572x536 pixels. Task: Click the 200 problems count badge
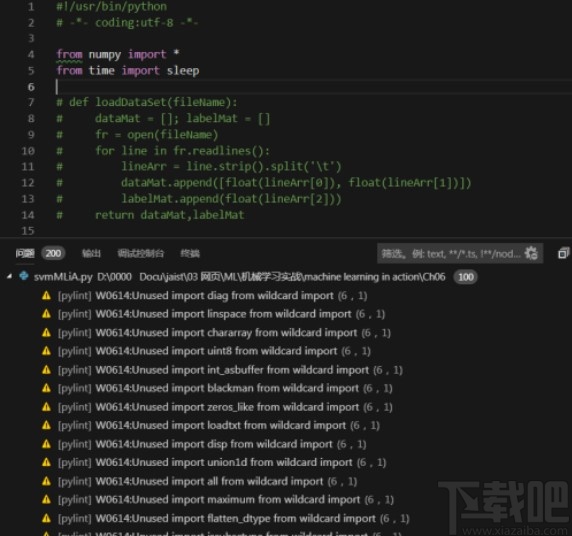point(53,253)
